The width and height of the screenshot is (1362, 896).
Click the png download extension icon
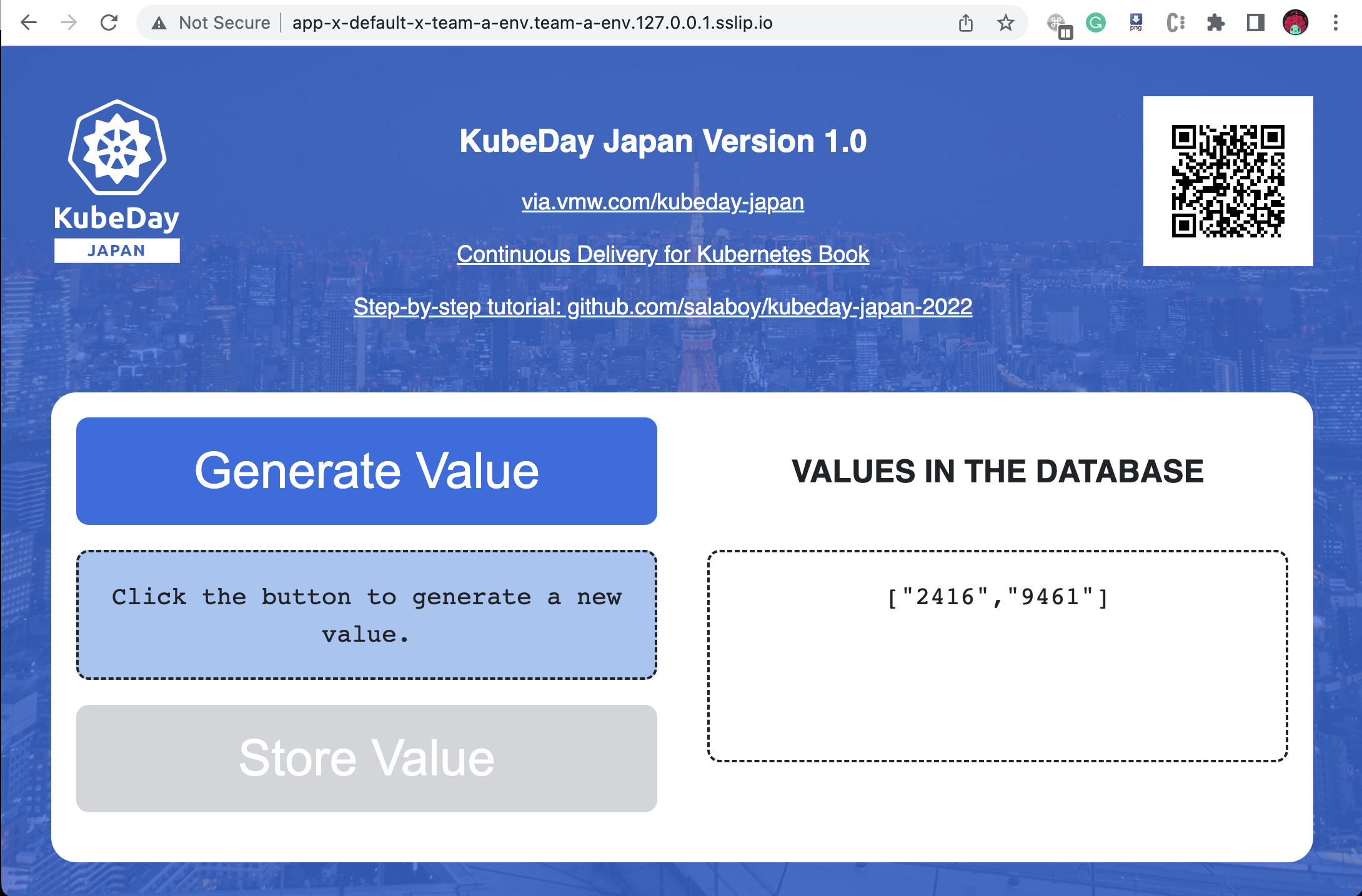[1136, 23]
